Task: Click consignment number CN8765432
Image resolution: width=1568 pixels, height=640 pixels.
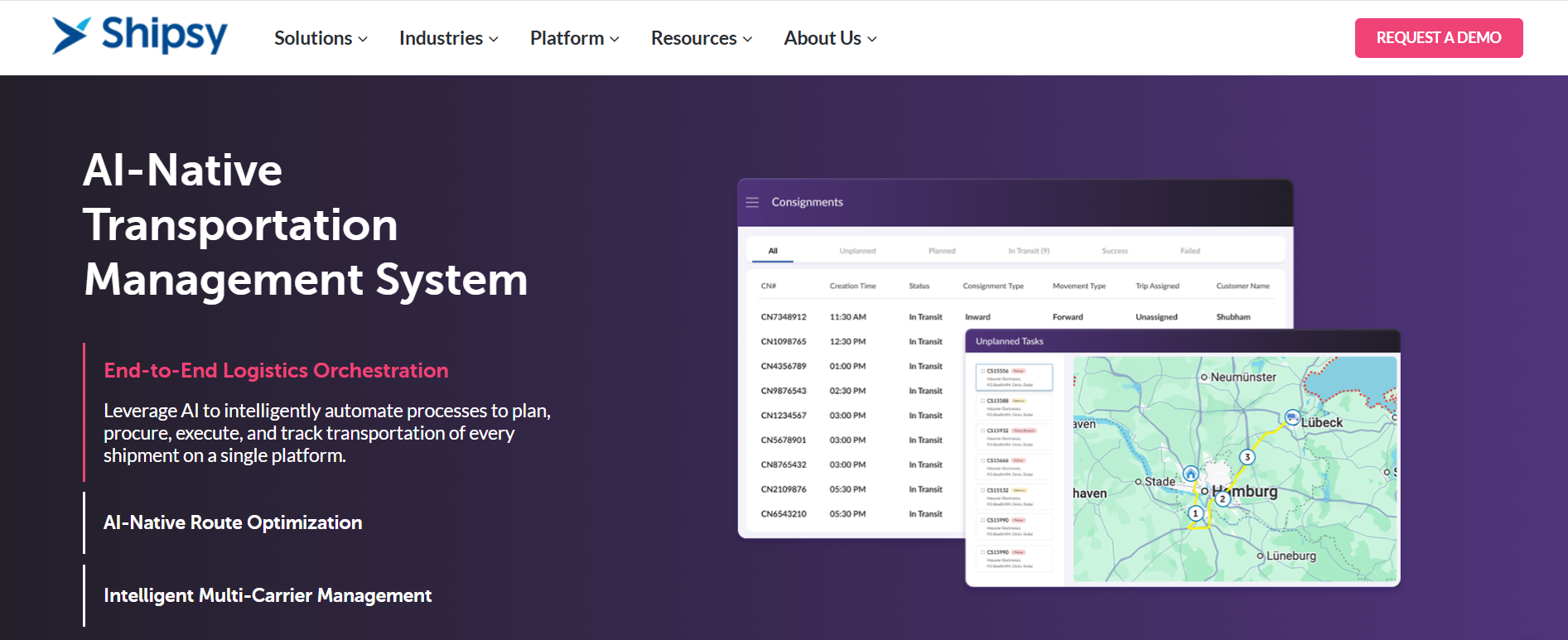Action: click(784, 464)
